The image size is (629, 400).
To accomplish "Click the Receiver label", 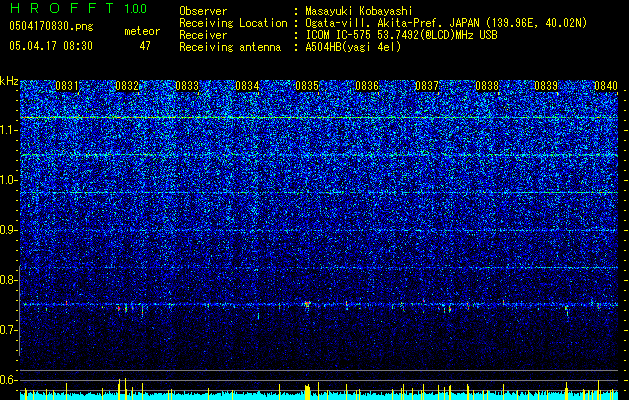I will (x=203, y=35).
